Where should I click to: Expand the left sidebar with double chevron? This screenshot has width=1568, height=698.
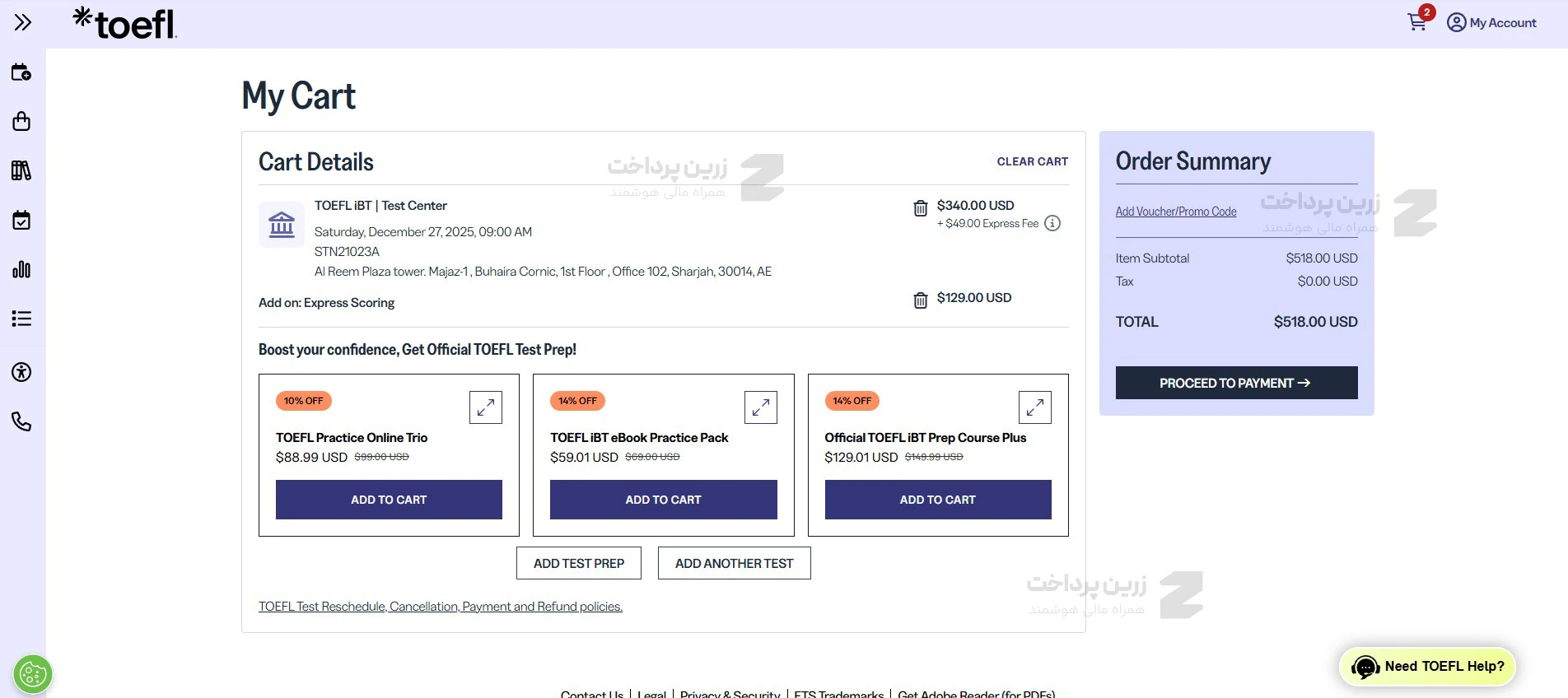(x=23, y=22)
